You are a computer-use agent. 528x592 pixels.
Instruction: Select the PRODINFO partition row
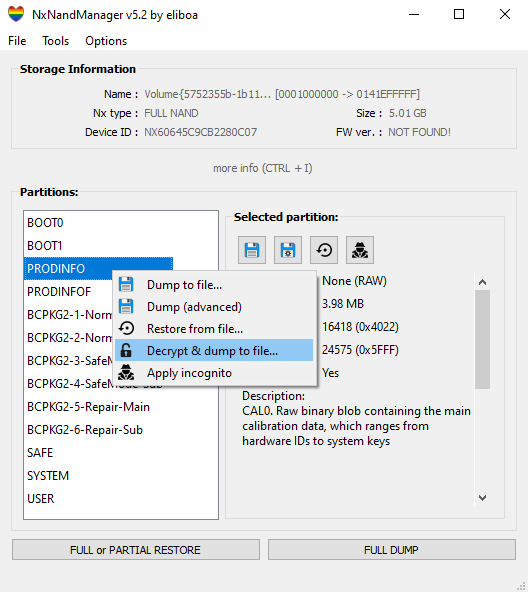tap(98, 268)
